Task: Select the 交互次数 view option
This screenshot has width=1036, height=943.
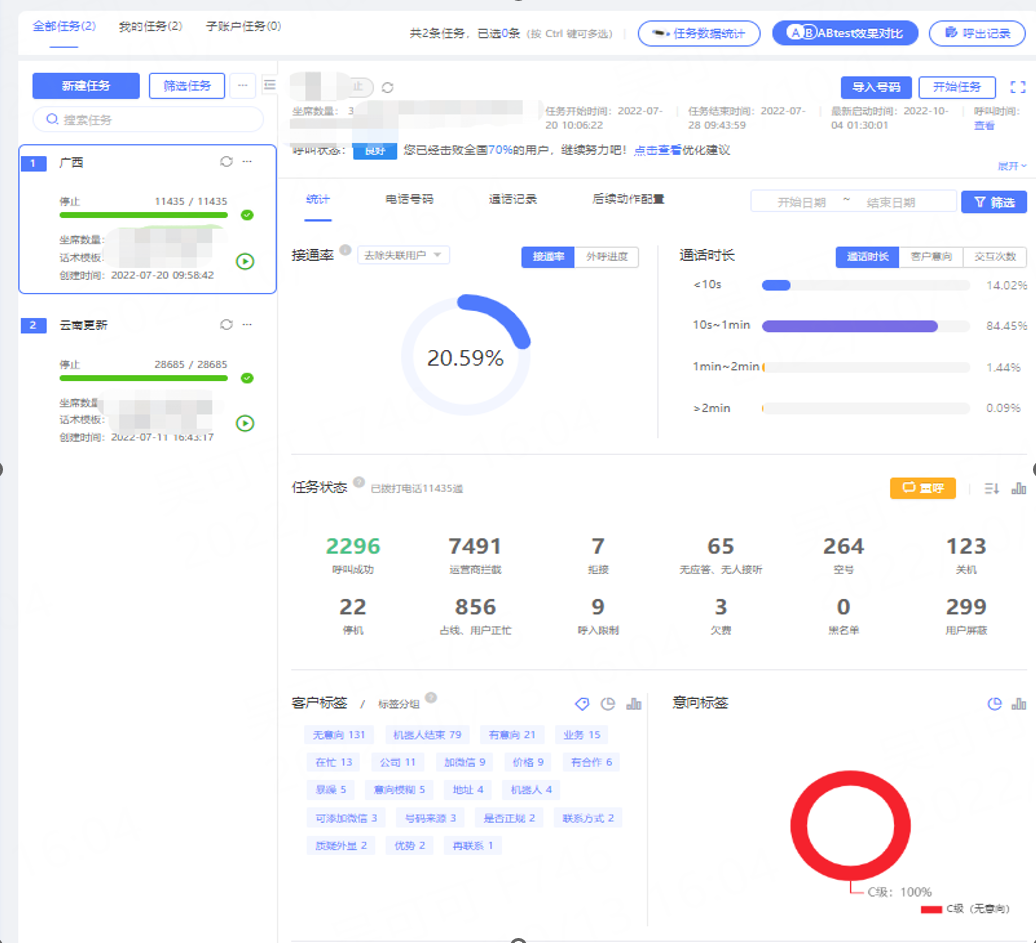Action: tap(994, 257)
